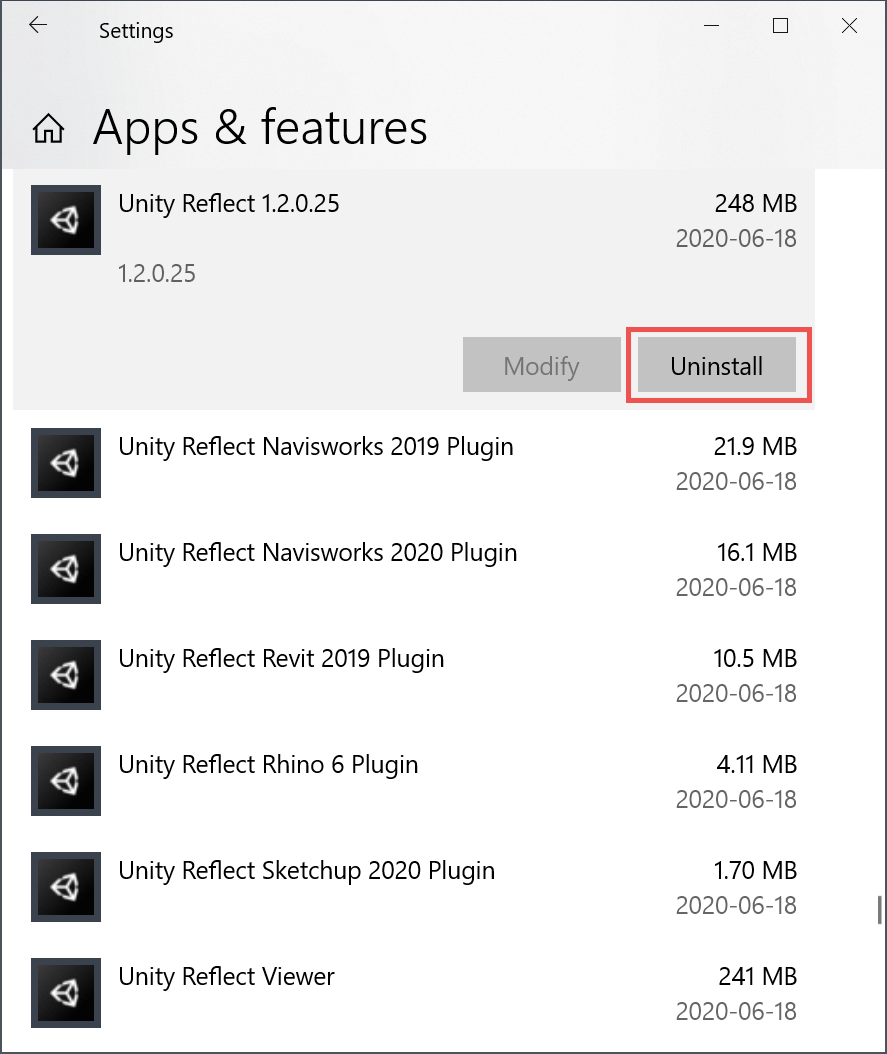Viewport: 887px width, 1054px height.
Task: Click the Unity Reflect 1.2.0.25 app icon
Action: 66,220
